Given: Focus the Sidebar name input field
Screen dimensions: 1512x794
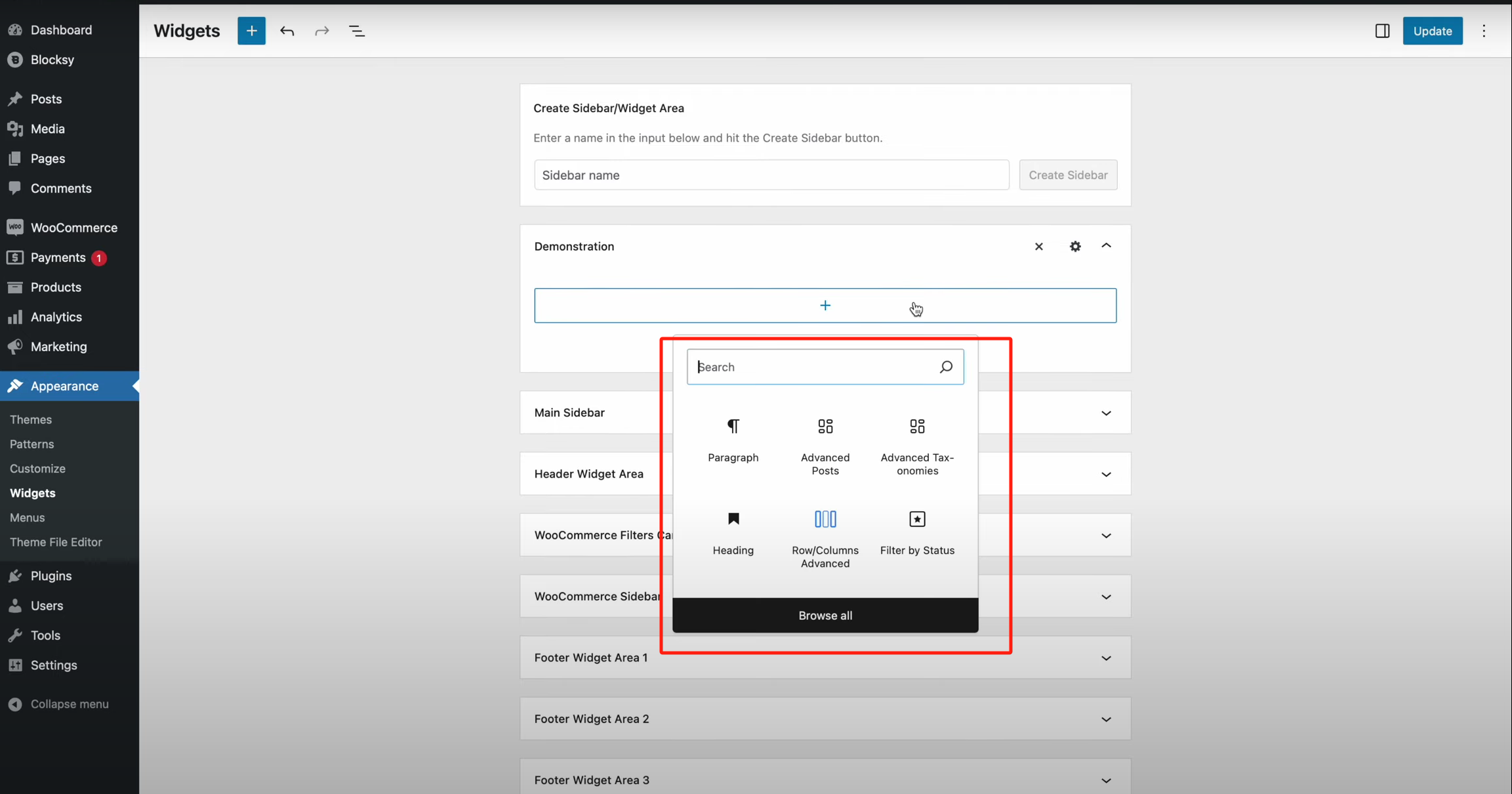Looking at the screenshot, I should coord(771,175).
